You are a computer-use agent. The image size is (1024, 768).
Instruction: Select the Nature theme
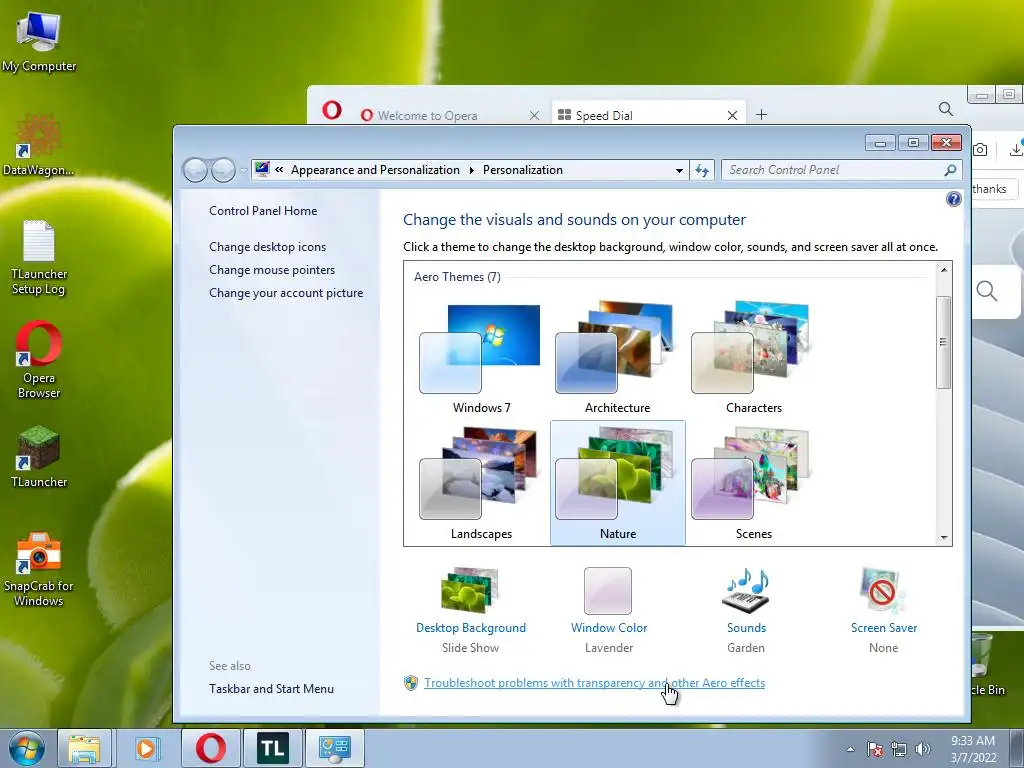pos(617,483)
